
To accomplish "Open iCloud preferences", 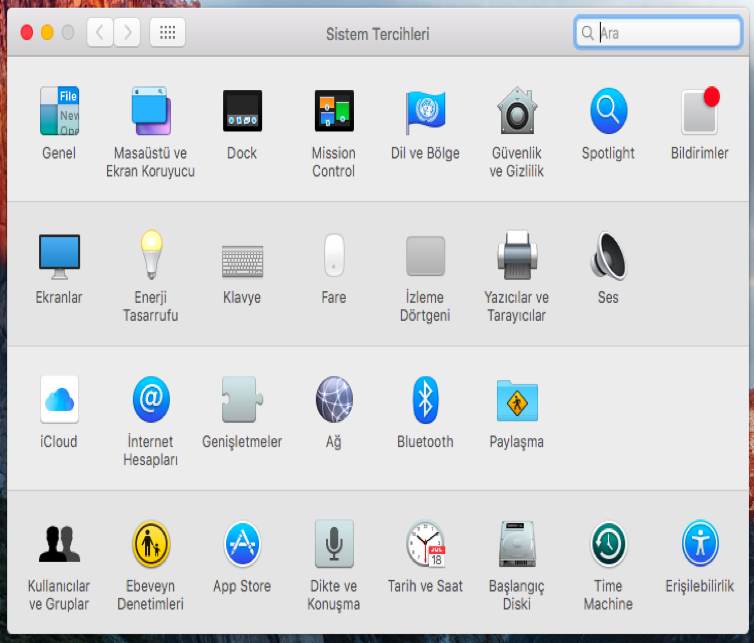I will (x=59, y=400).
